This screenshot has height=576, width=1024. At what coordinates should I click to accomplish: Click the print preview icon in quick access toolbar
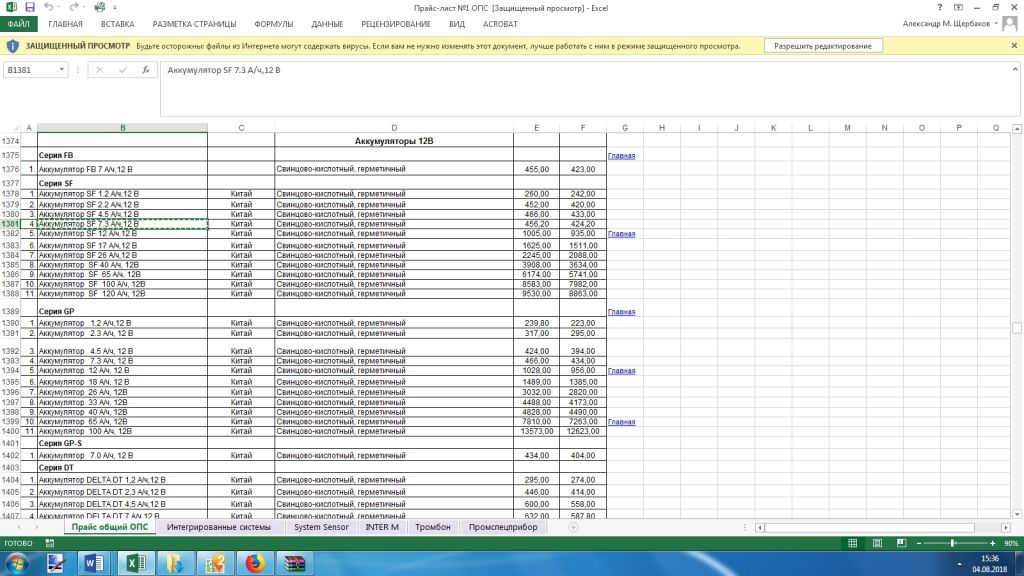(x=99, y=7)
